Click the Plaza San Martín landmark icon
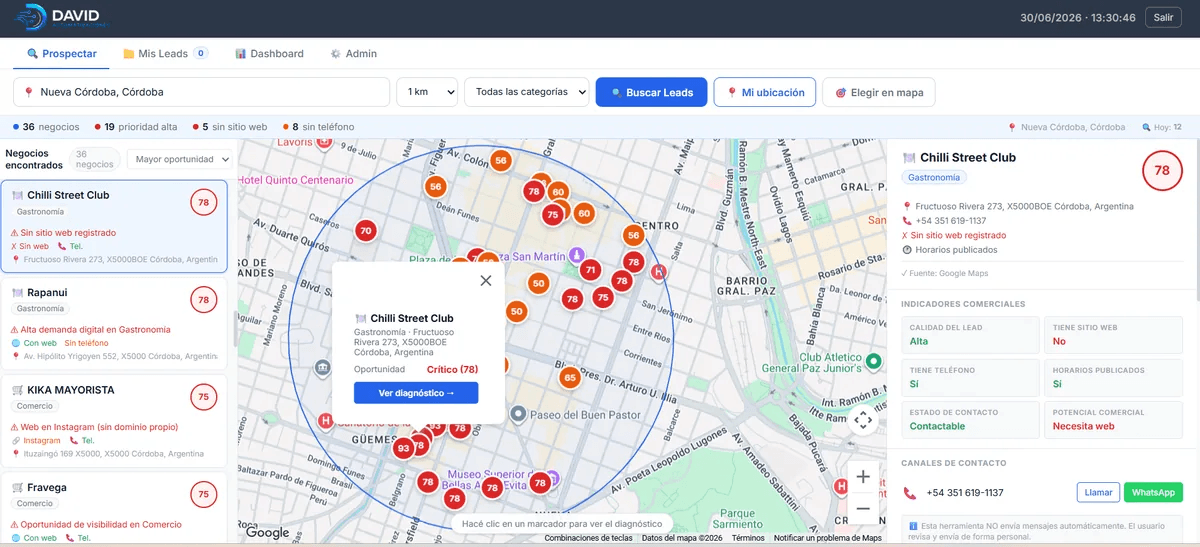Screen dimensions: 1200x547 click(x=577, y=254)
